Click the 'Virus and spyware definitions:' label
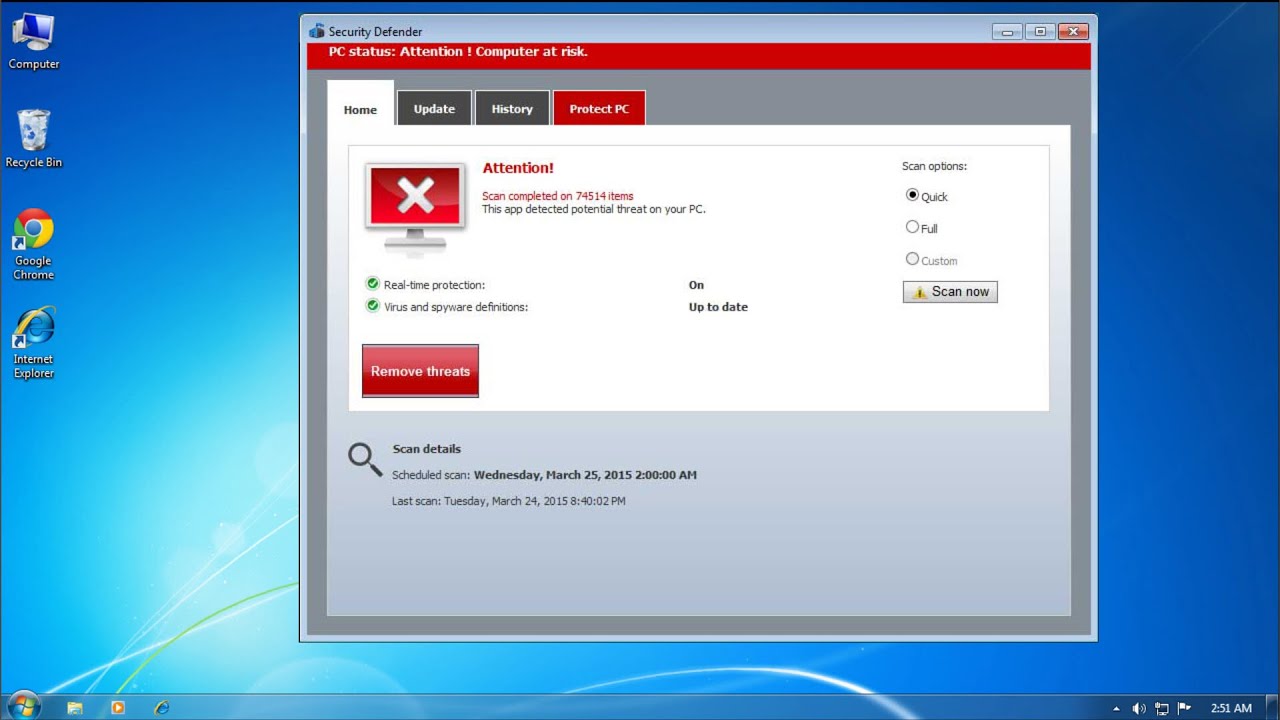This screenshot has width=1280, height=720. click(x=456, y=307)
